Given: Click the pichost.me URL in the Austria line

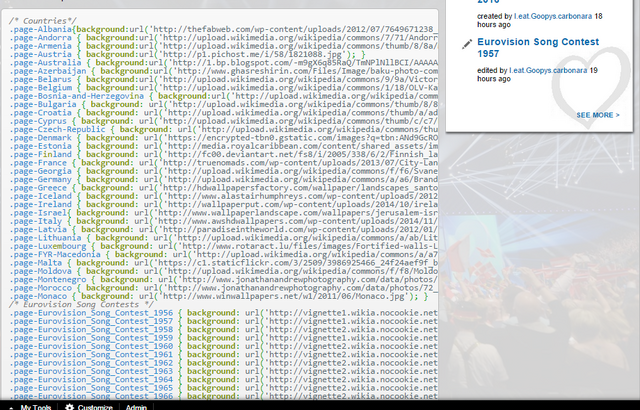Looking at the screenshot, I should point(251,54).
